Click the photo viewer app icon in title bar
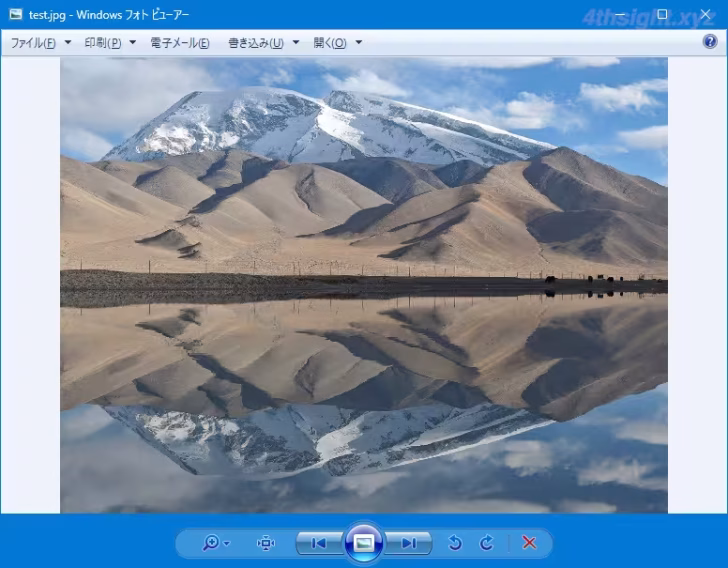The image size is (728, 568). coord(16,14)
